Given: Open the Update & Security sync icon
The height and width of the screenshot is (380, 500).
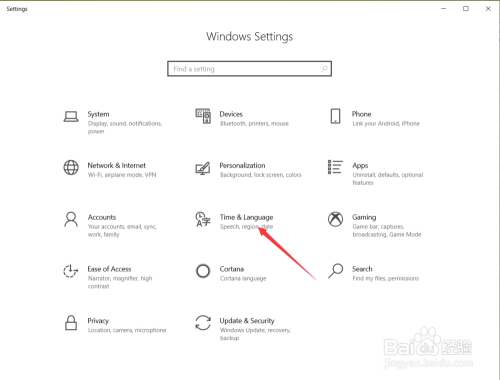Looking at the screenshot, I should [203, 323].
